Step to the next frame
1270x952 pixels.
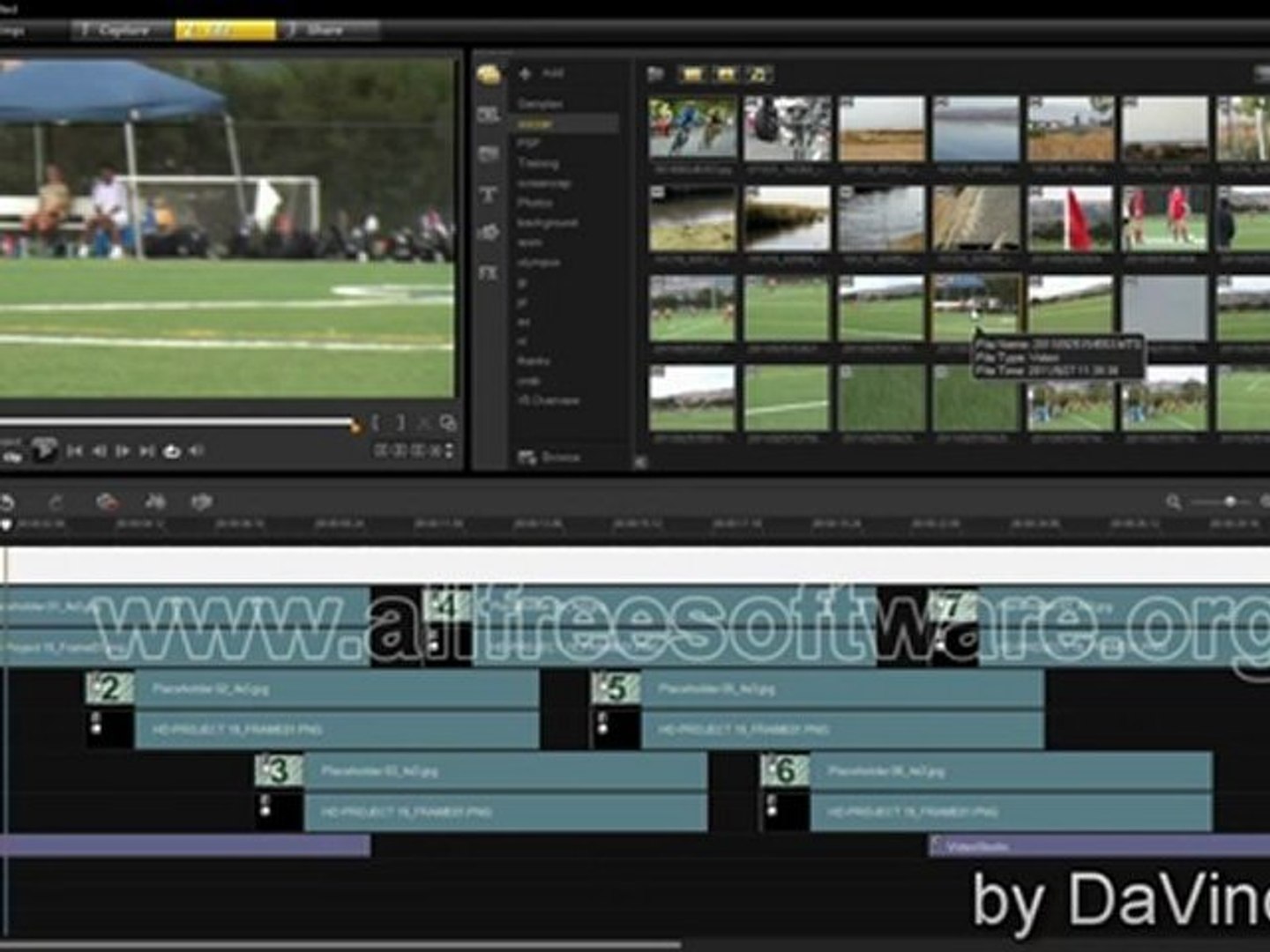point(123,451)
